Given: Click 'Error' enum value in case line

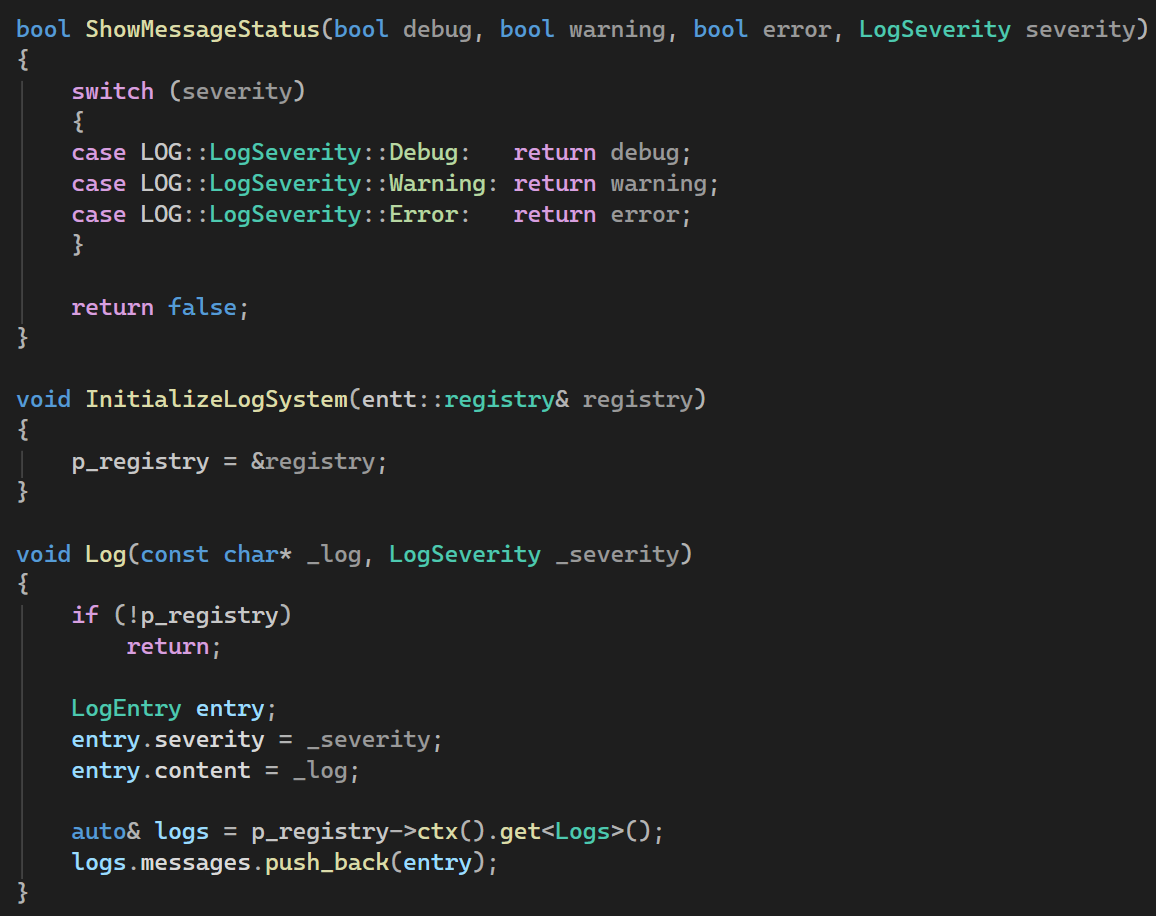Looking at the screenshot, I should click(x=423, y=215).
